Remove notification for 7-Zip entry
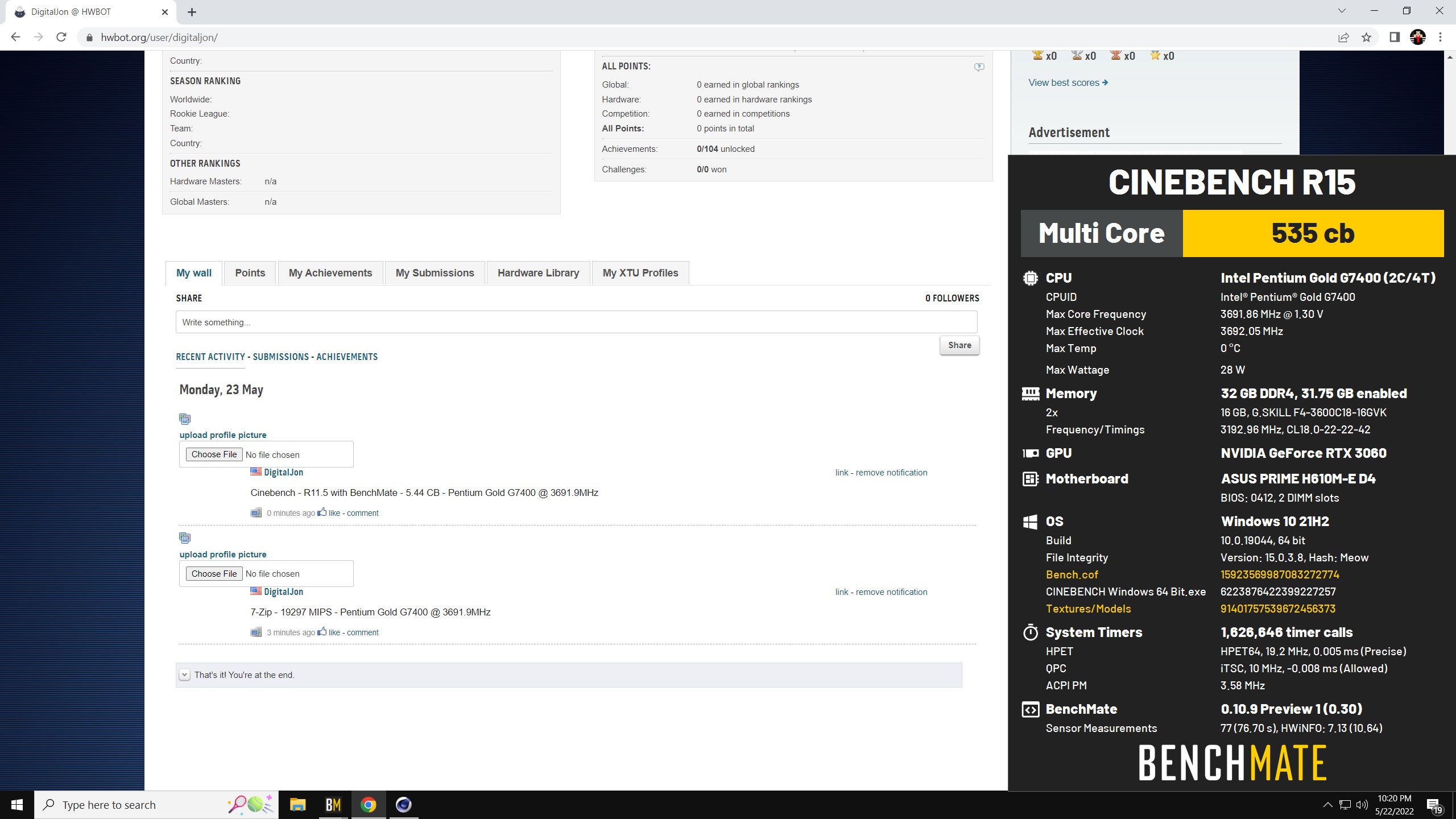1456x819 pixels. [891, 592]
